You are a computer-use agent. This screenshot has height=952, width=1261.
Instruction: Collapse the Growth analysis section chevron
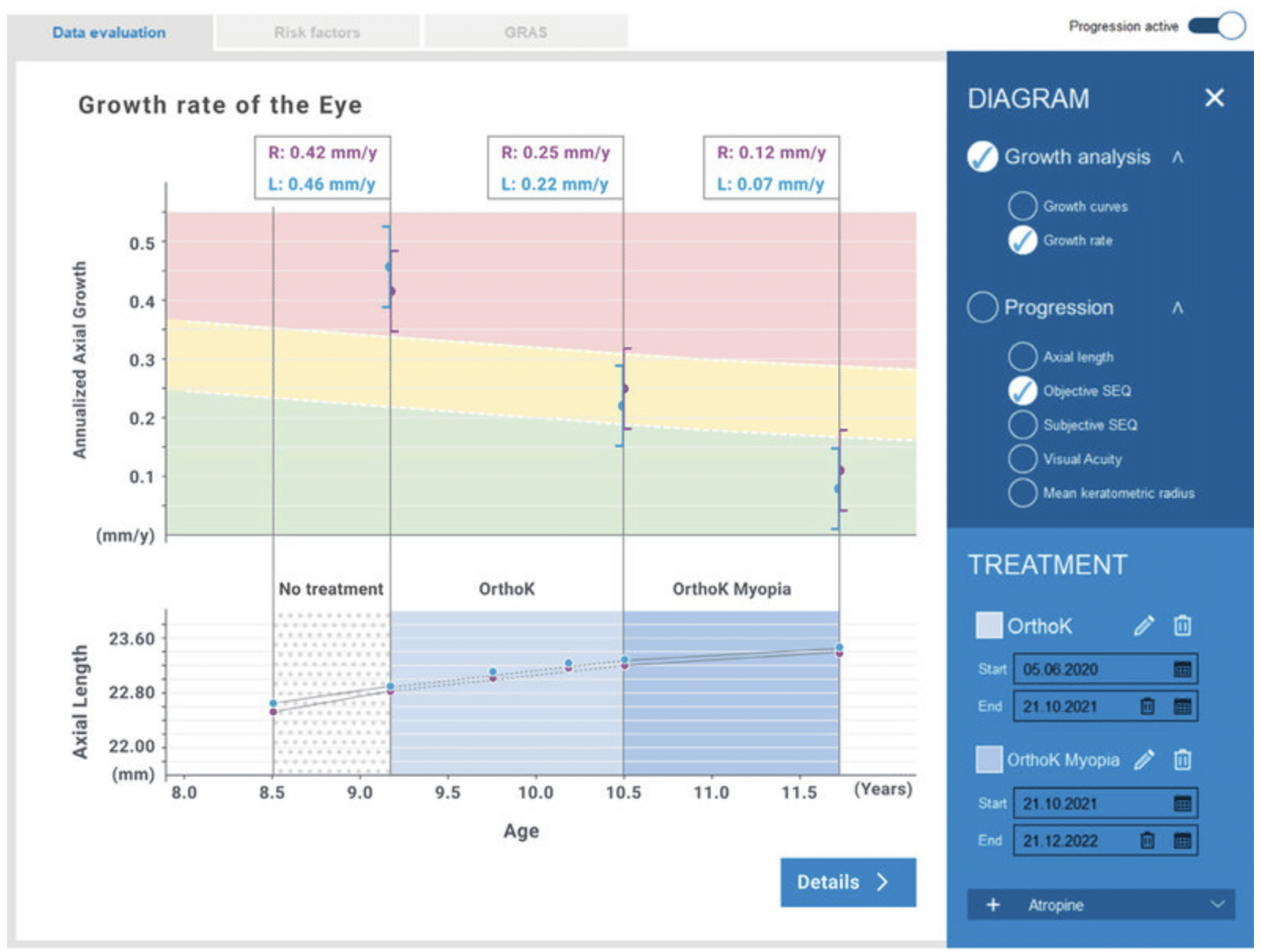click(x=1178, y=157)
